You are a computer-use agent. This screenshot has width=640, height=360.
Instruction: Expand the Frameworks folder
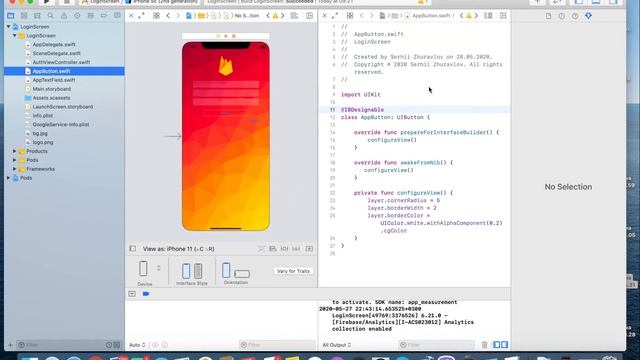click(x=15, y=169)
